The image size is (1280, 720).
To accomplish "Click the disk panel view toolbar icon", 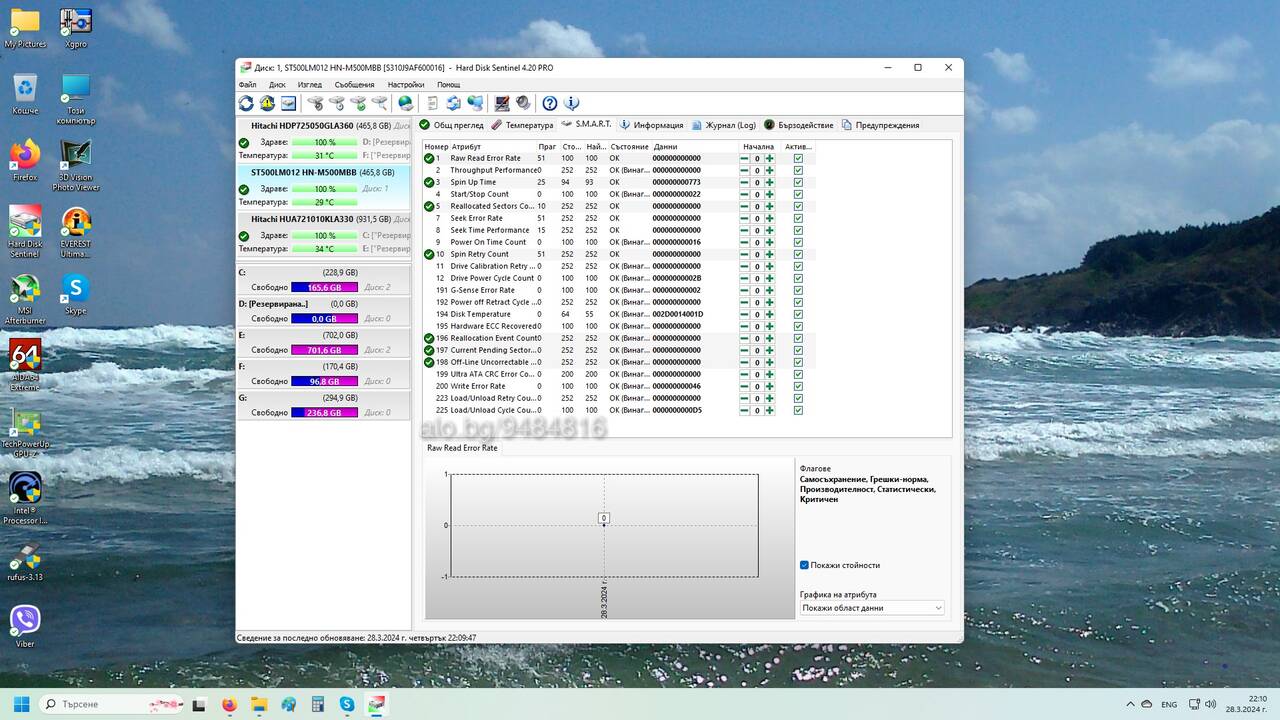I will click(x=288, y=103).
